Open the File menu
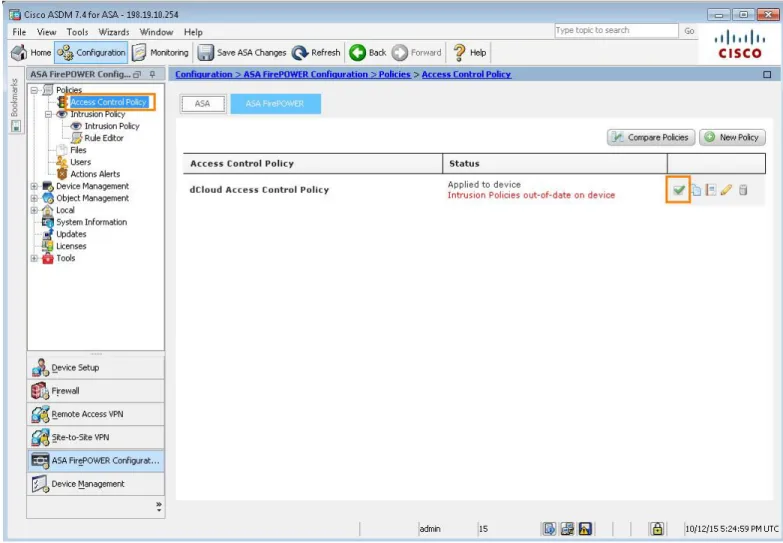The height and width of the screenshot is (543, 783). coord(19,32)
